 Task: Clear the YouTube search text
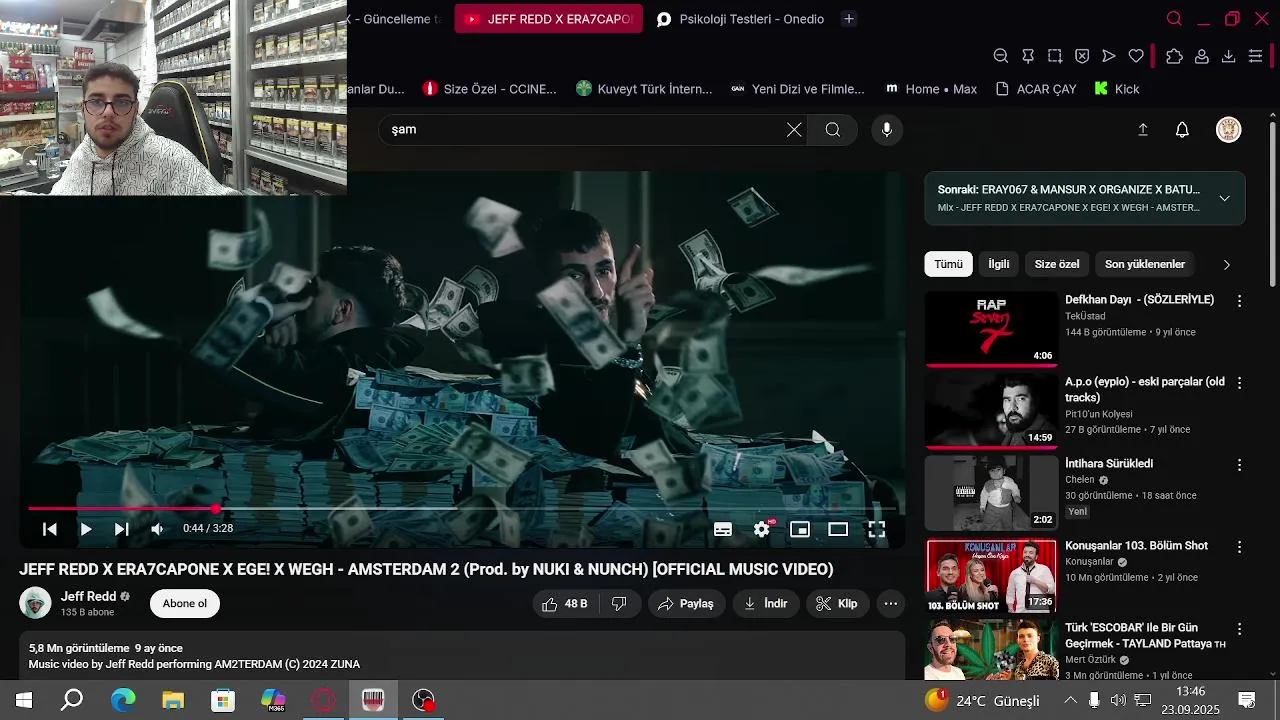tap(794, 129)
